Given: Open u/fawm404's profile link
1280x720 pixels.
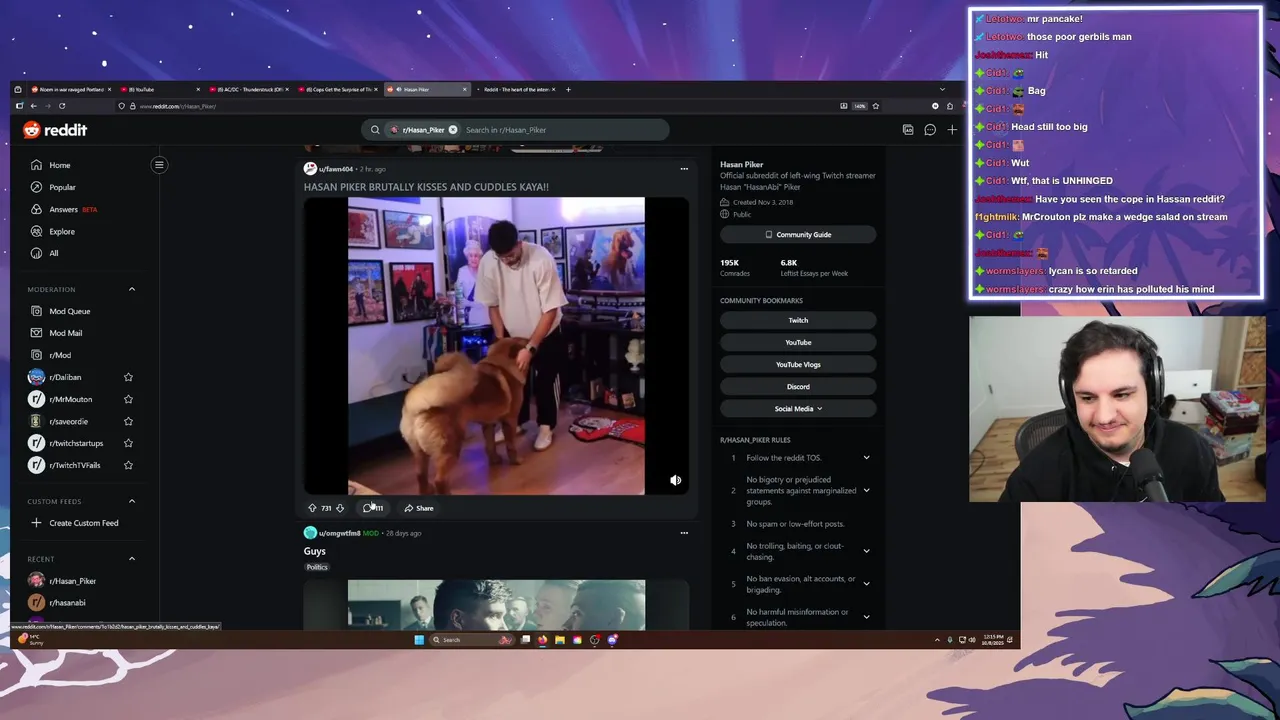Looking at the screenshot, I should [336, 169].
